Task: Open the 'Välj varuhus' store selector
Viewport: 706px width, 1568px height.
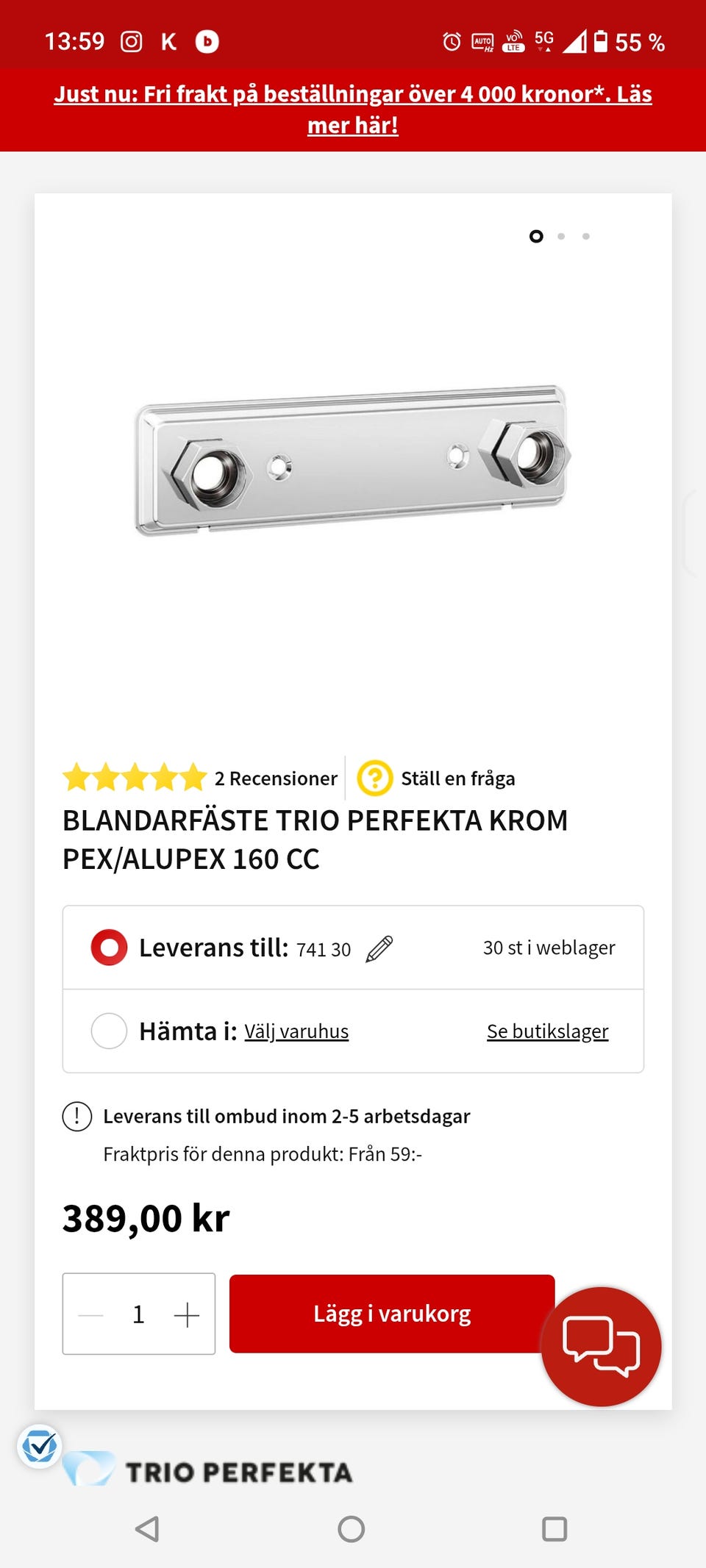Action: [296, 1031]
